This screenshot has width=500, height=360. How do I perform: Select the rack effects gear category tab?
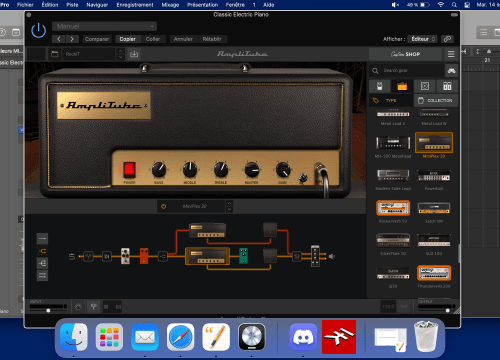(x=447, y=86)
